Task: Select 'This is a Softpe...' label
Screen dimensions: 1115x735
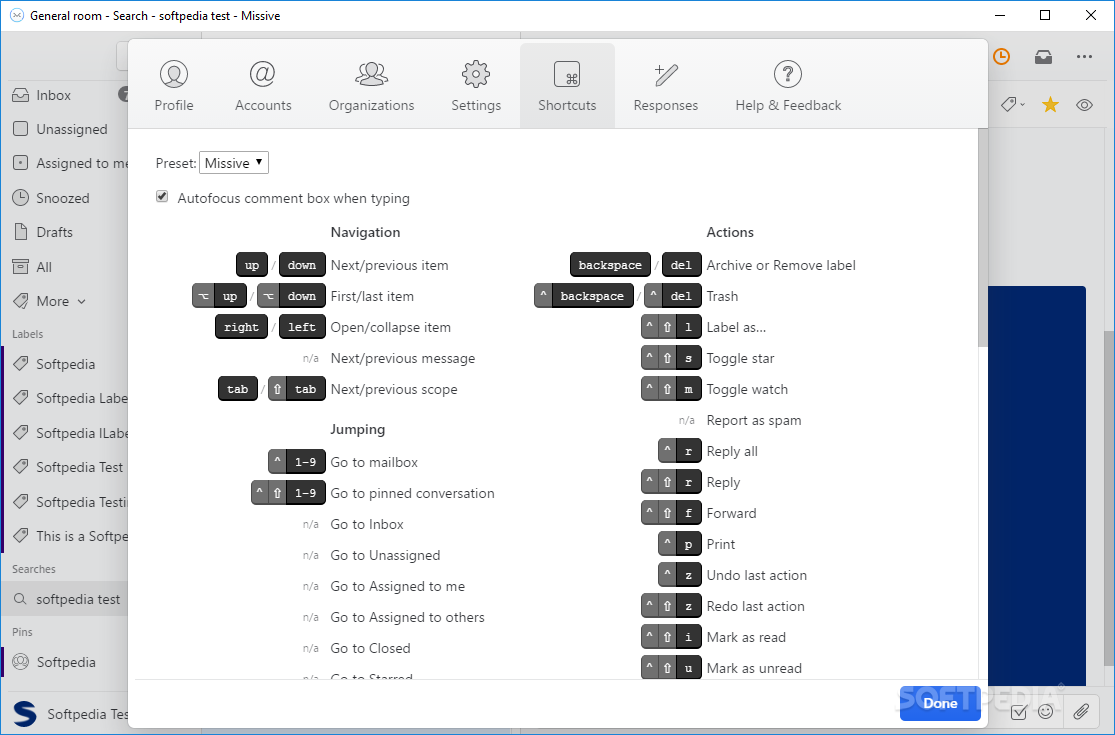Action: (65, 536)
